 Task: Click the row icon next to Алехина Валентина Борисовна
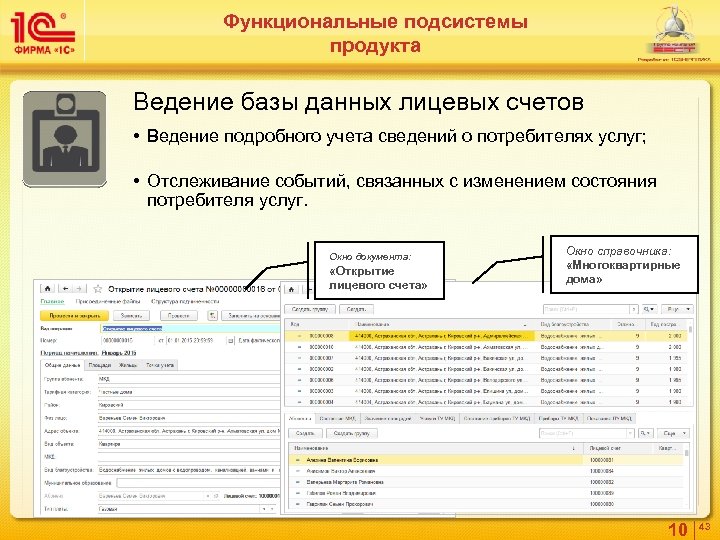click(x=297, y=460)
